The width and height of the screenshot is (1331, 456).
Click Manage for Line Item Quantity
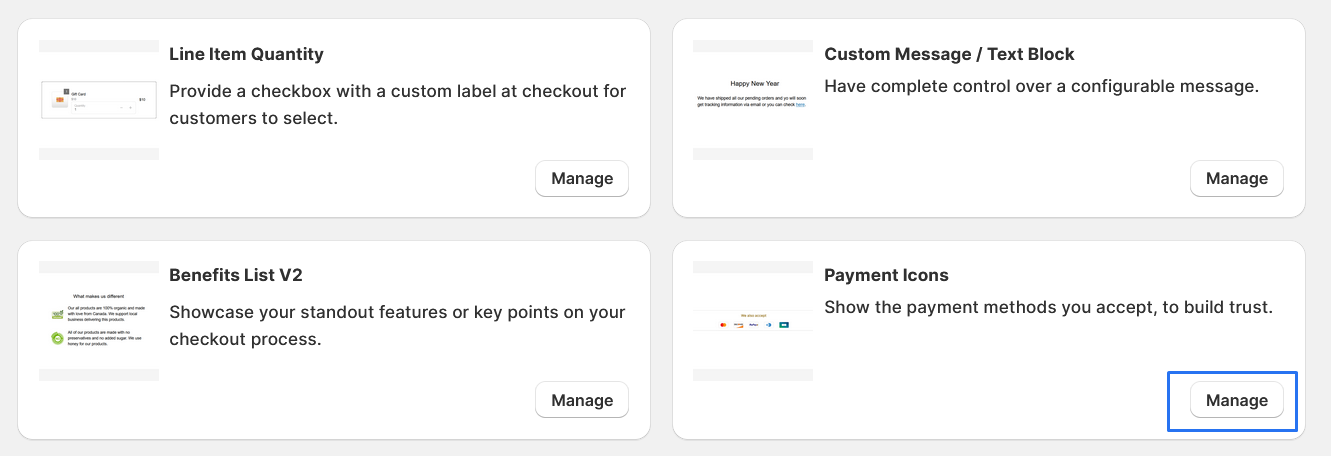(581, 179)
